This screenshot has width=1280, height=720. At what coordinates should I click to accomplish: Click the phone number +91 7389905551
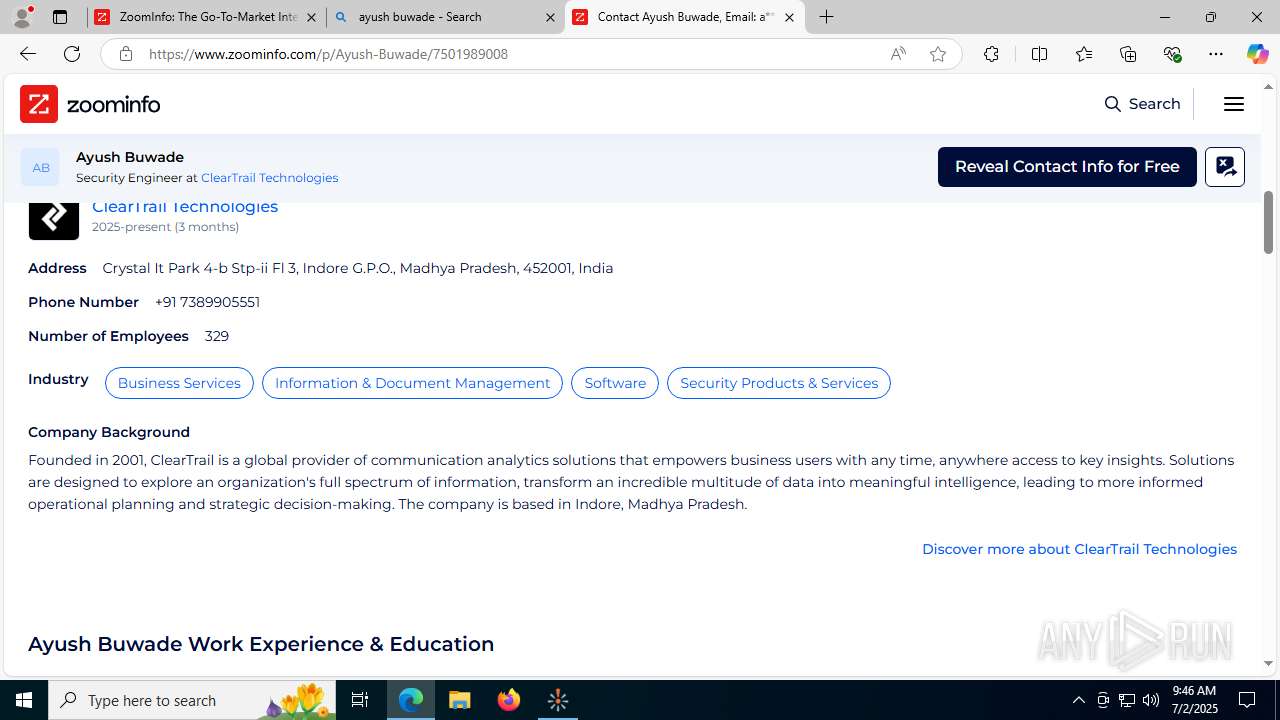[x=207, y=302]
